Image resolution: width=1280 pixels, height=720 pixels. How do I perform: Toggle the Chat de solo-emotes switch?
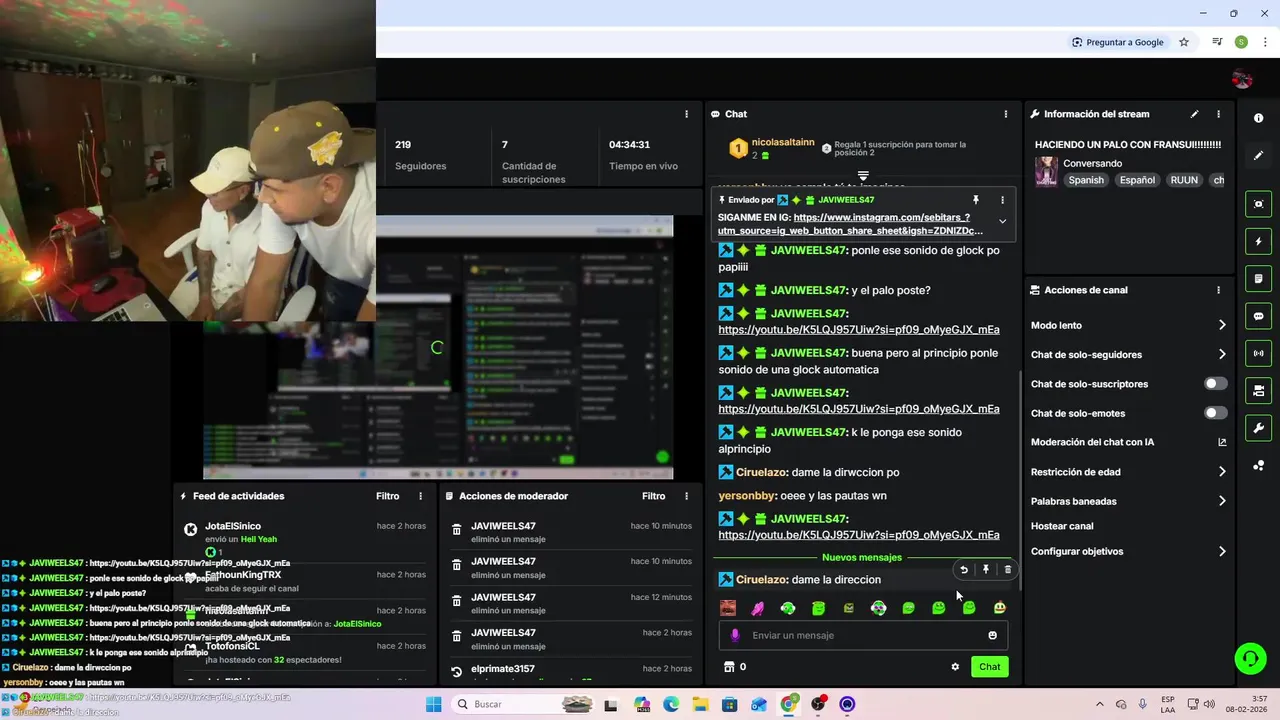1215,413
